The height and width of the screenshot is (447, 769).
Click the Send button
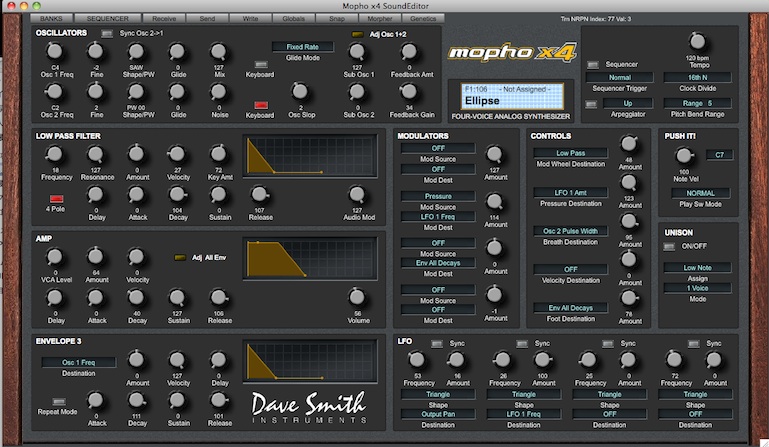click(x=207, y=19)
